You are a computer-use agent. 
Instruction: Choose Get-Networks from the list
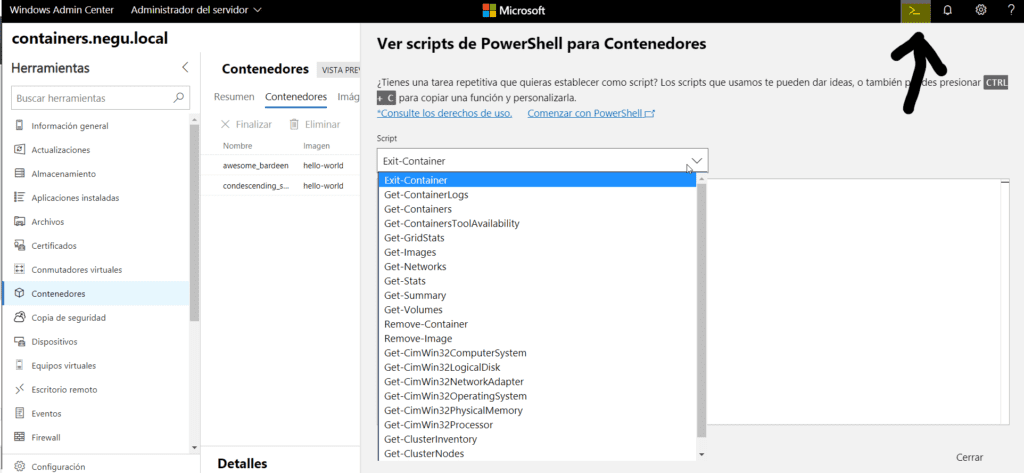537,267
